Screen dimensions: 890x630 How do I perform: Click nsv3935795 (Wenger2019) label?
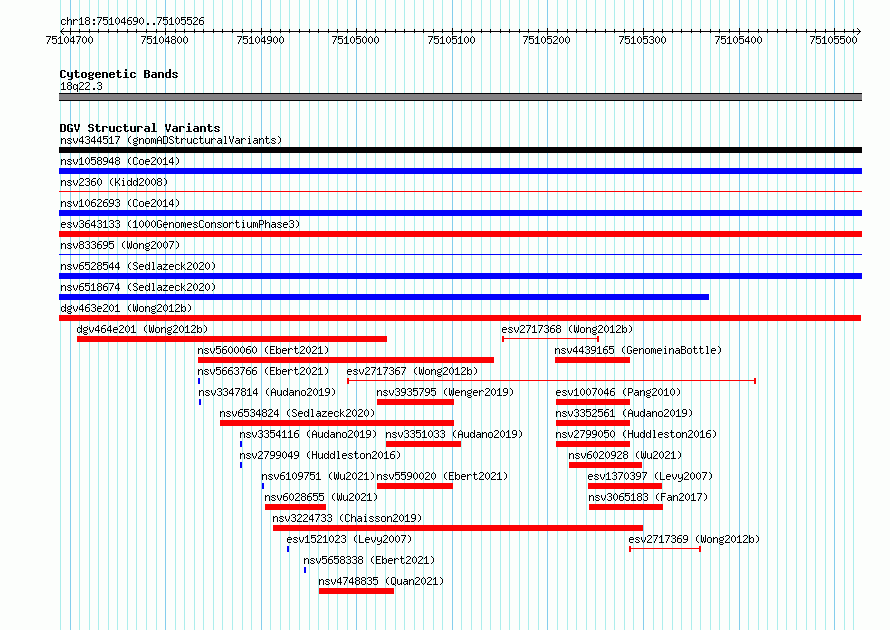445,392
